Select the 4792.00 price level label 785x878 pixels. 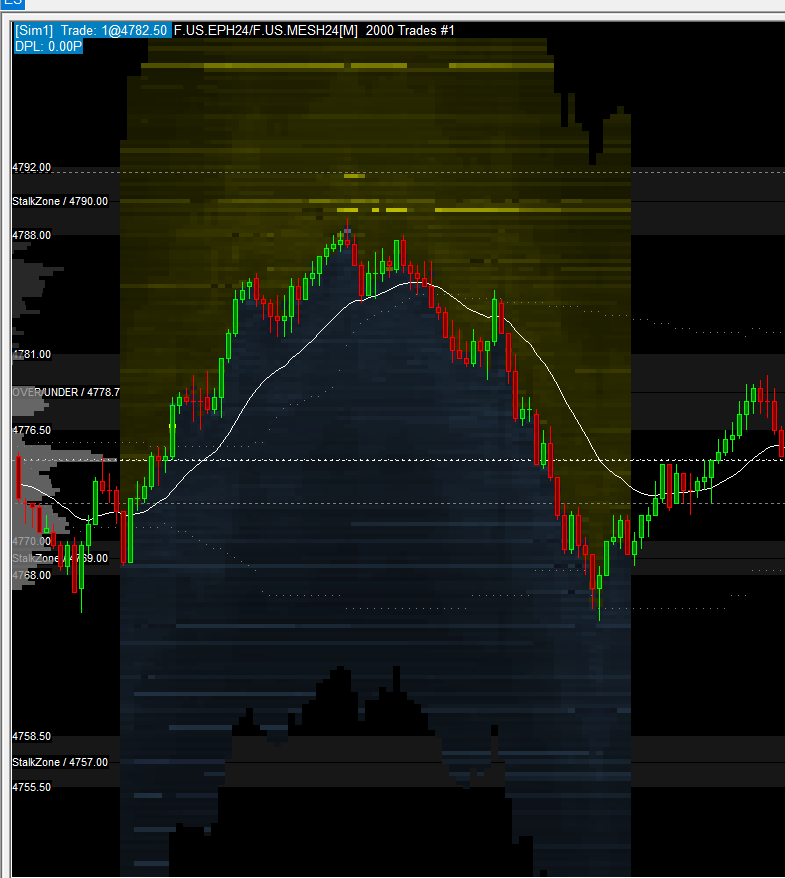[31, 167]
